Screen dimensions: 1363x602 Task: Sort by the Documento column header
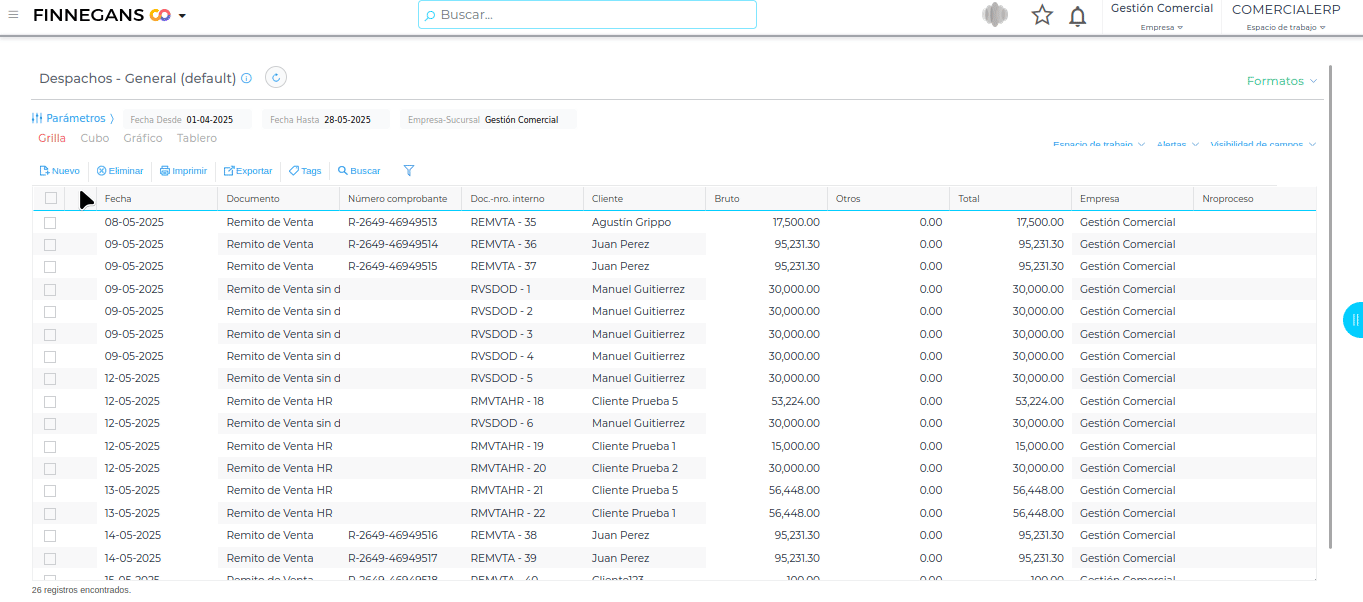click(x=279, y=198)
